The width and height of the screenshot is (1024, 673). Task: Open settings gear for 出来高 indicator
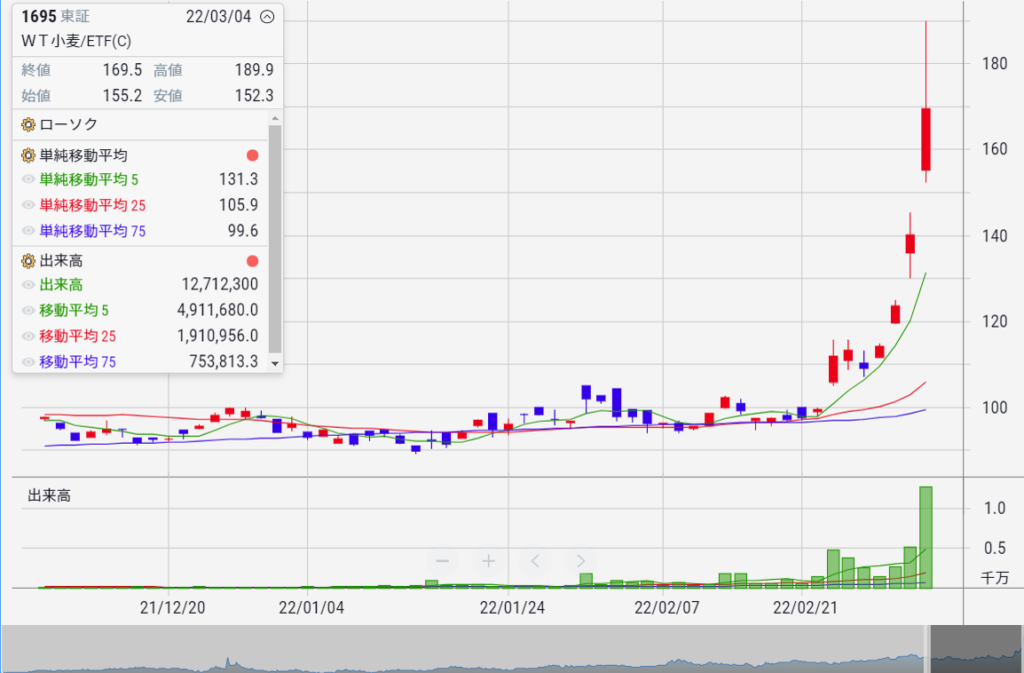(28, 261)
